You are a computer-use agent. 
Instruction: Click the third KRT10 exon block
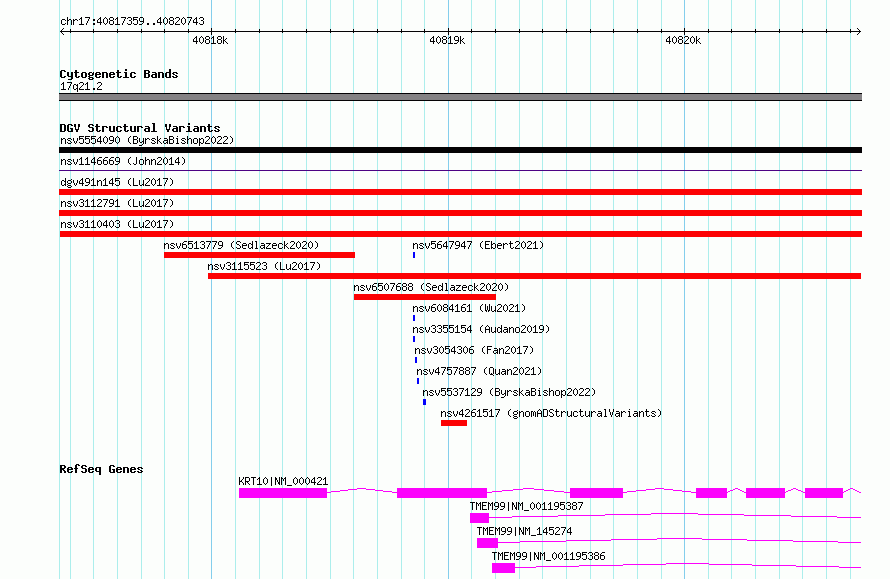pos(597,493)
